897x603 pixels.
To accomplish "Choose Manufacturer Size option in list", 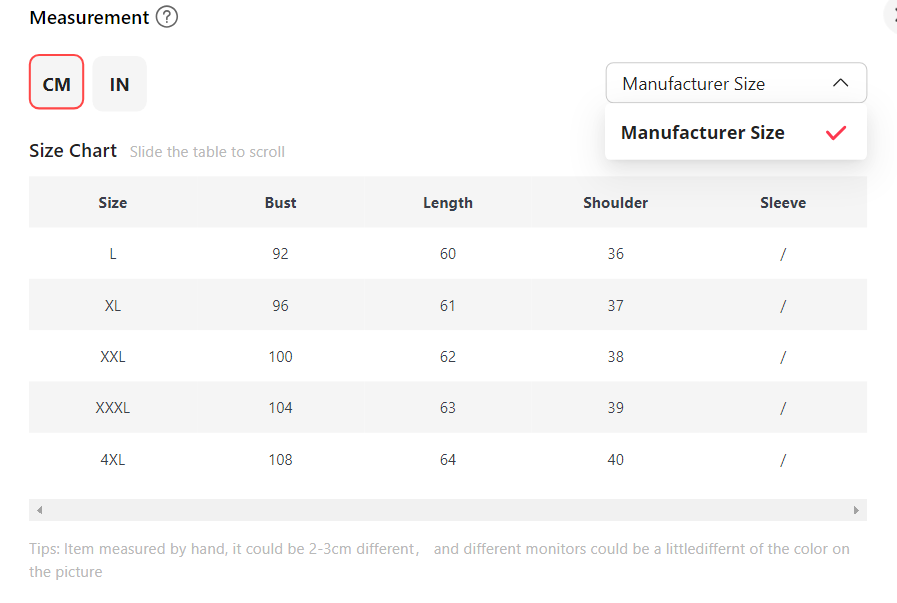I will tap(703, 133).
